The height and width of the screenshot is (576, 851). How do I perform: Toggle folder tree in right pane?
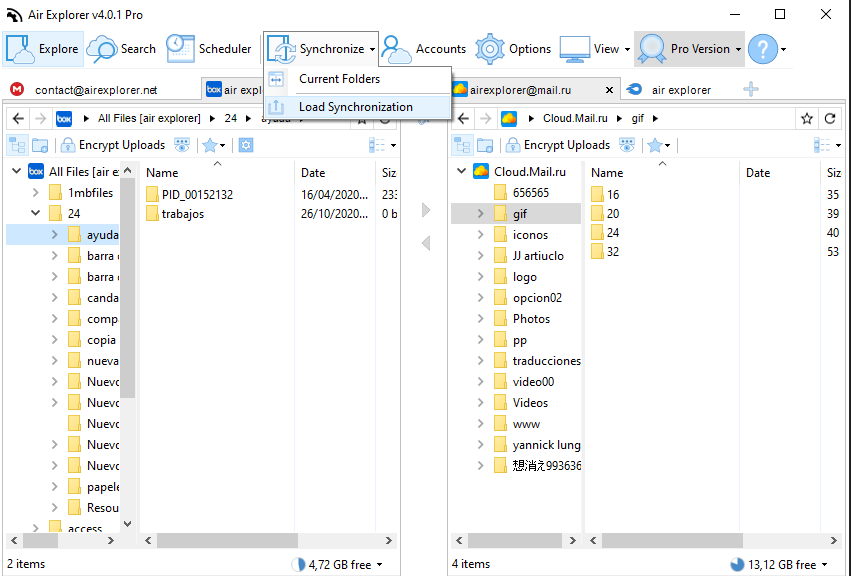[462, 145]
